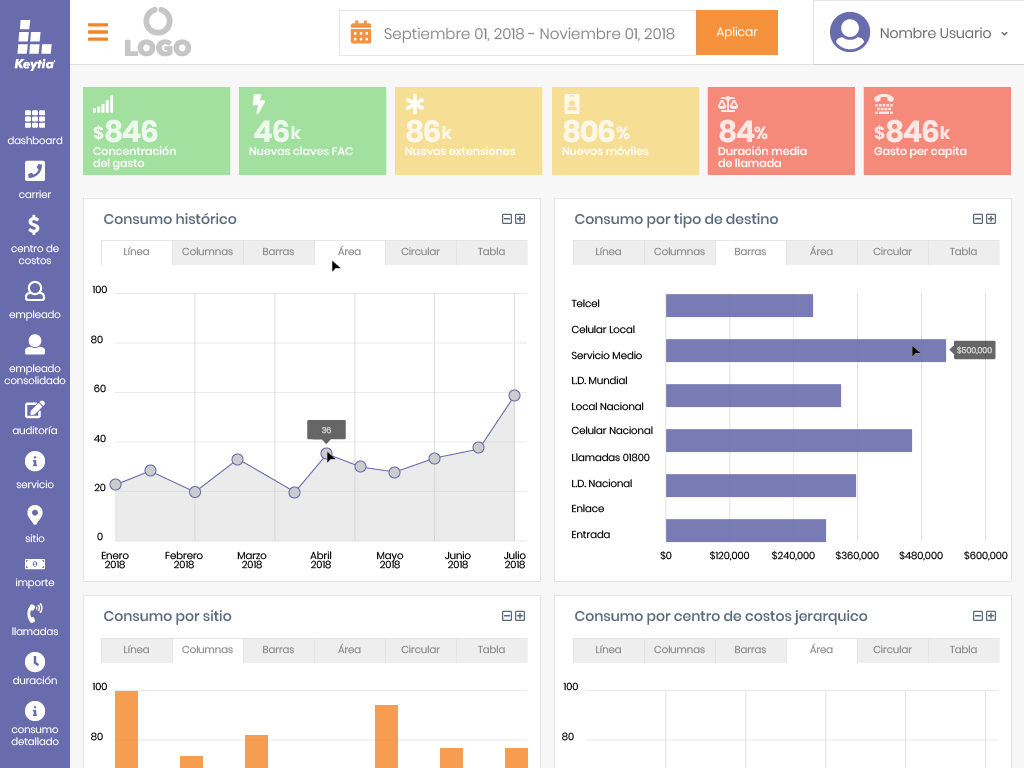Click the Consumo histórico title
This screenshot has height=768, width=1024.
click(170, 219)
